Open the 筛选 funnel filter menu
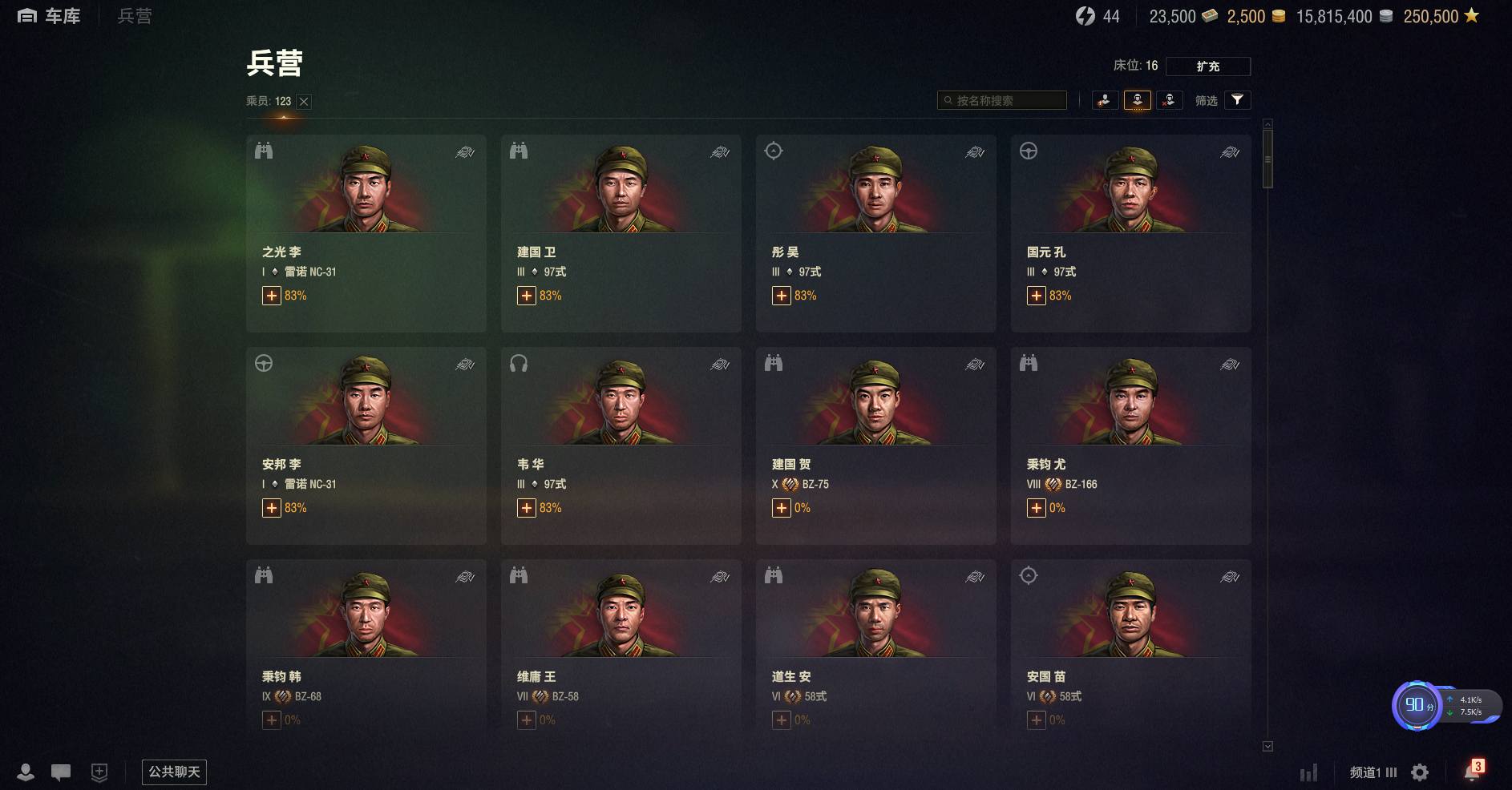 pos(1237,100)
